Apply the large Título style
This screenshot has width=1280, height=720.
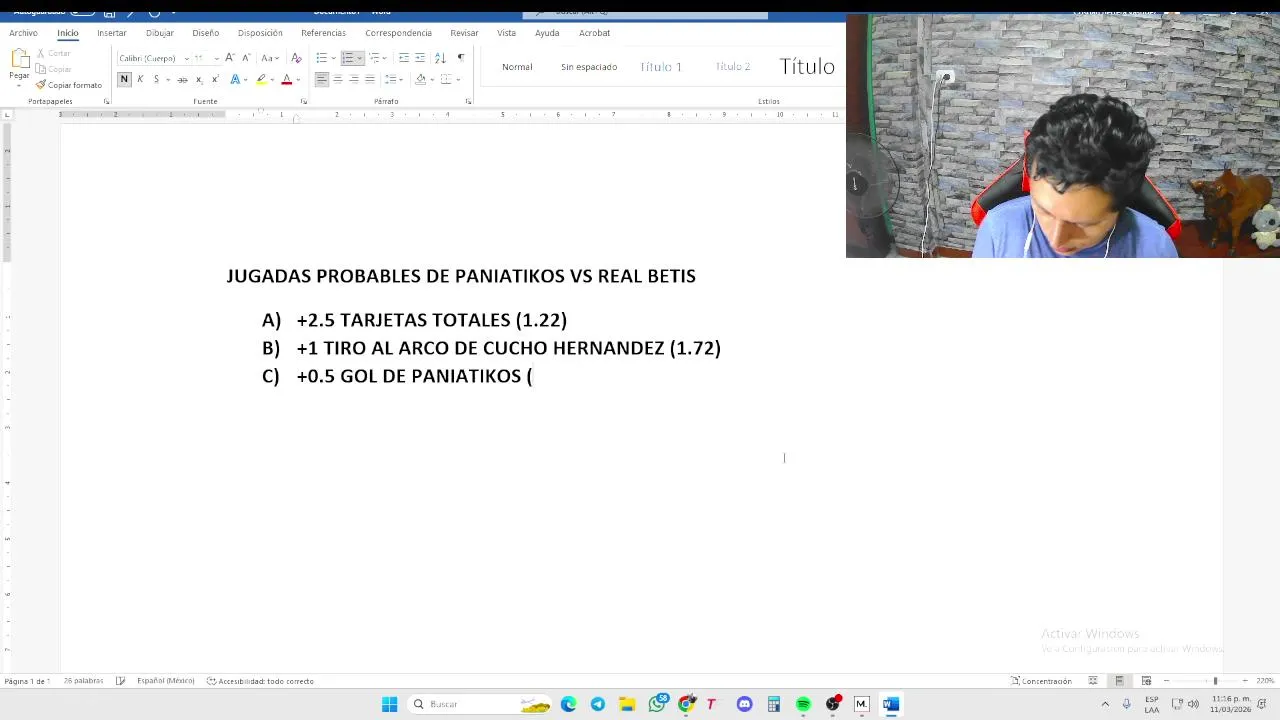[807, 67]
